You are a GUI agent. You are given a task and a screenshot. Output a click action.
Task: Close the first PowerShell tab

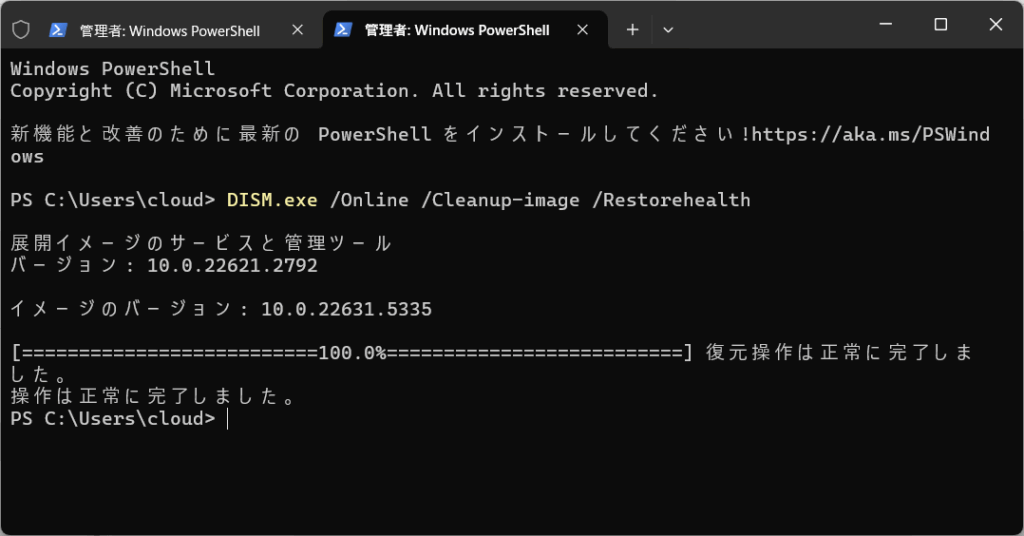(297, 30)
